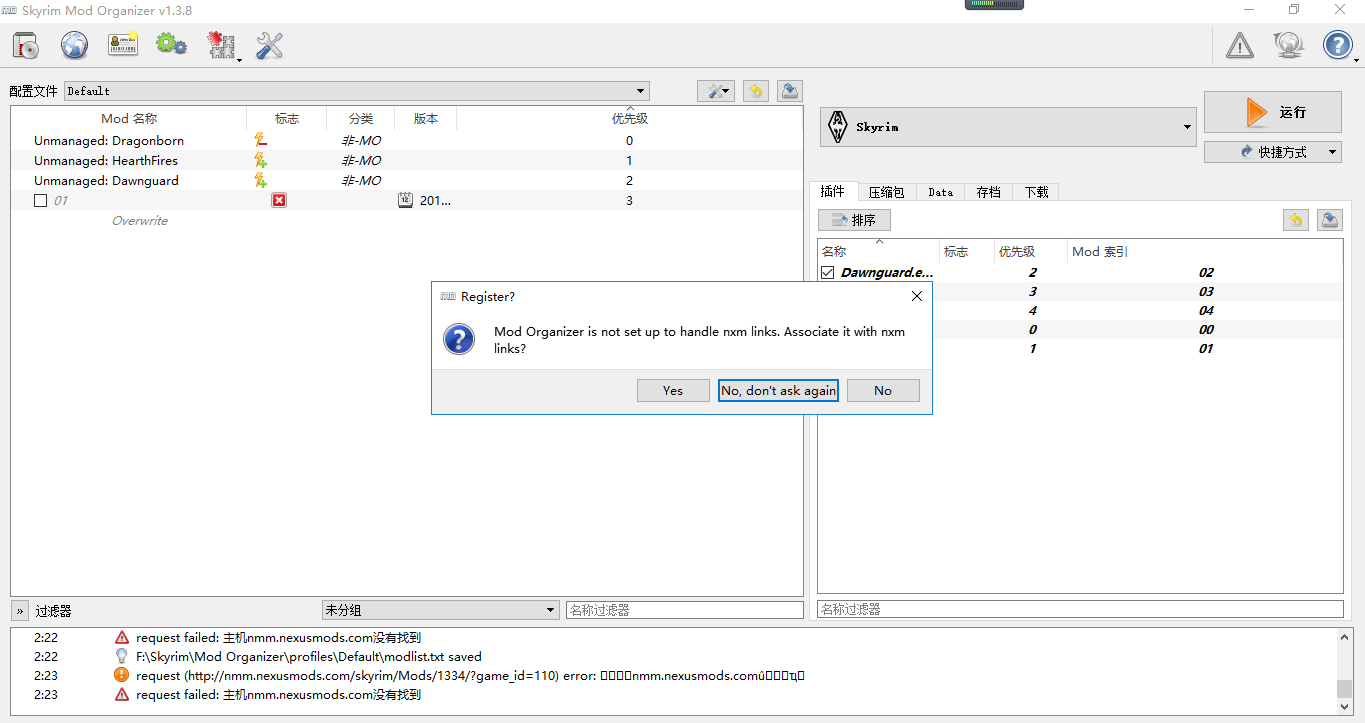
Task: Click the 标志 column header in mod list
Action: click(x=287, y=118)
